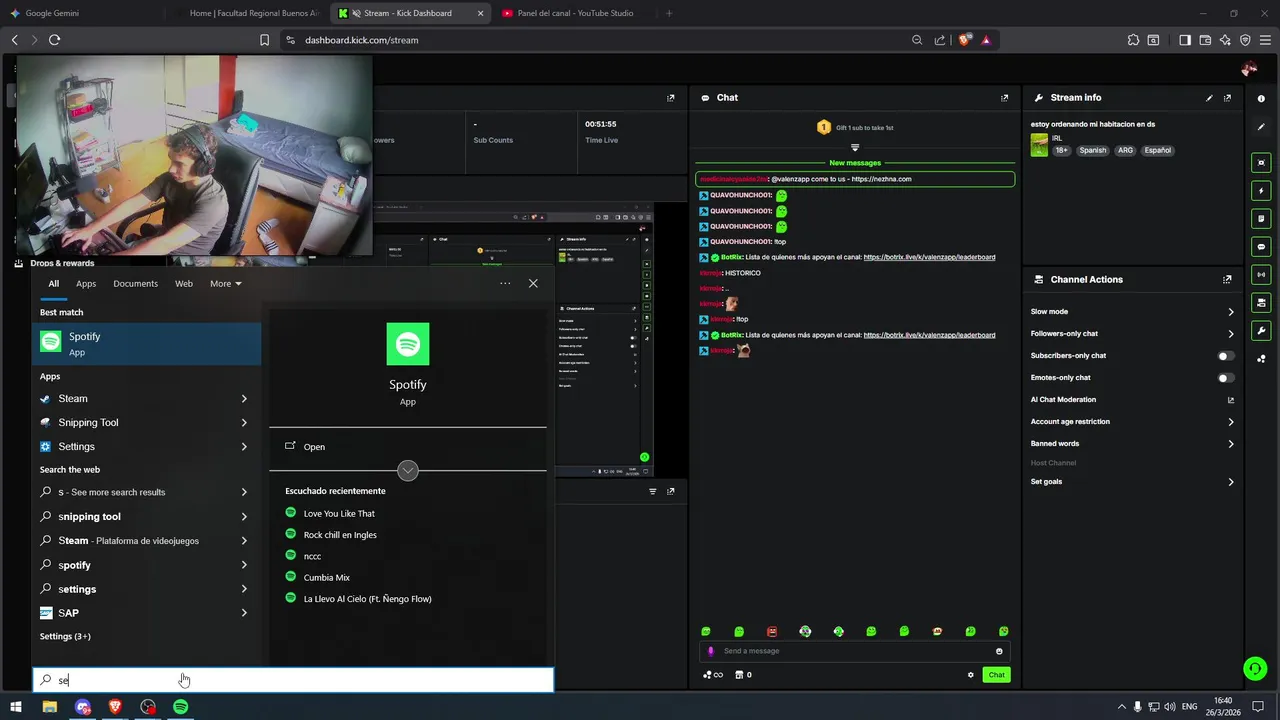Toggle Subscribers-only chat switch

click(1225, 356)
